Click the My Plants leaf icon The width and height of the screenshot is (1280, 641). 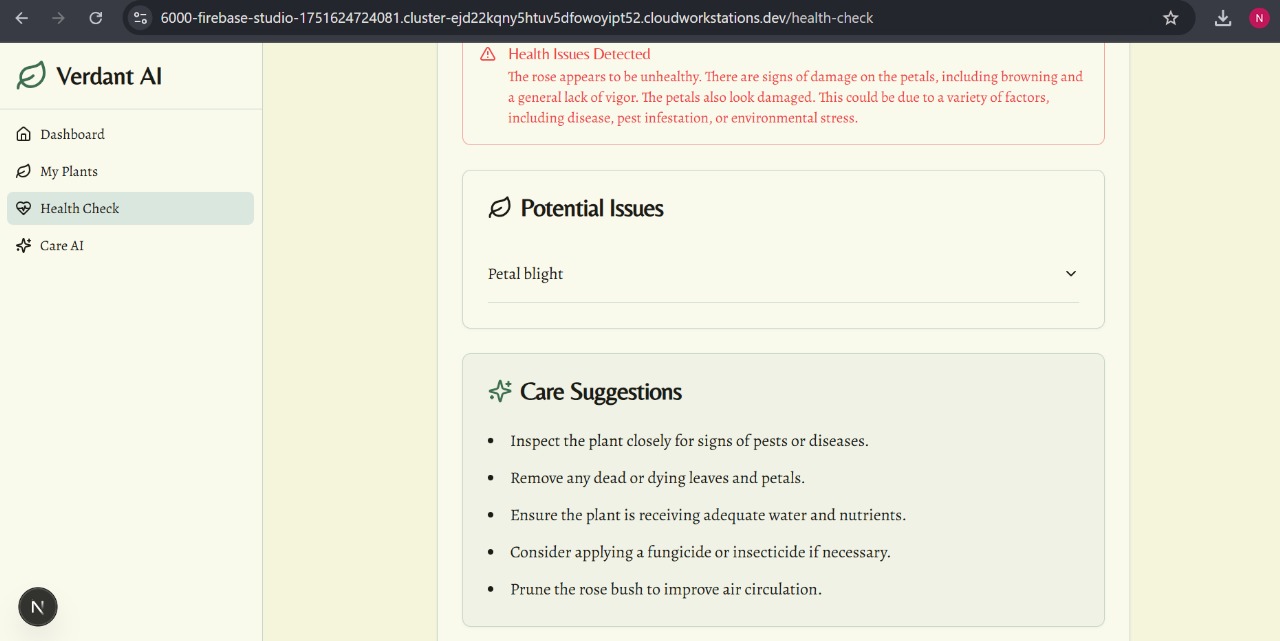coord(24,171)
